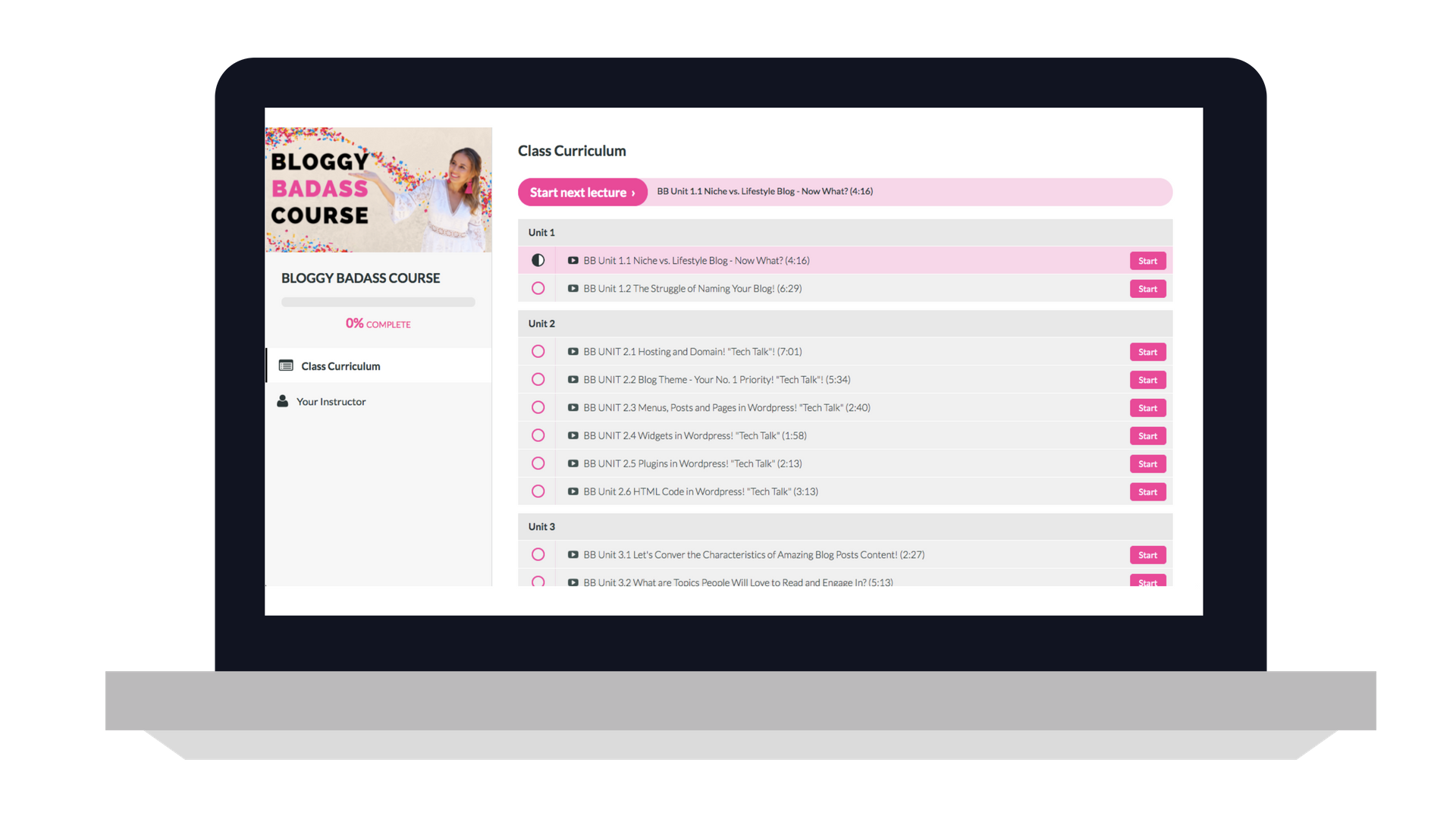Image resolution: width=1456 pixels, height=819 pixels.
Task: Click video icon for Unit 1.2 Naming Your Blog
Action: tap(573, 288)
